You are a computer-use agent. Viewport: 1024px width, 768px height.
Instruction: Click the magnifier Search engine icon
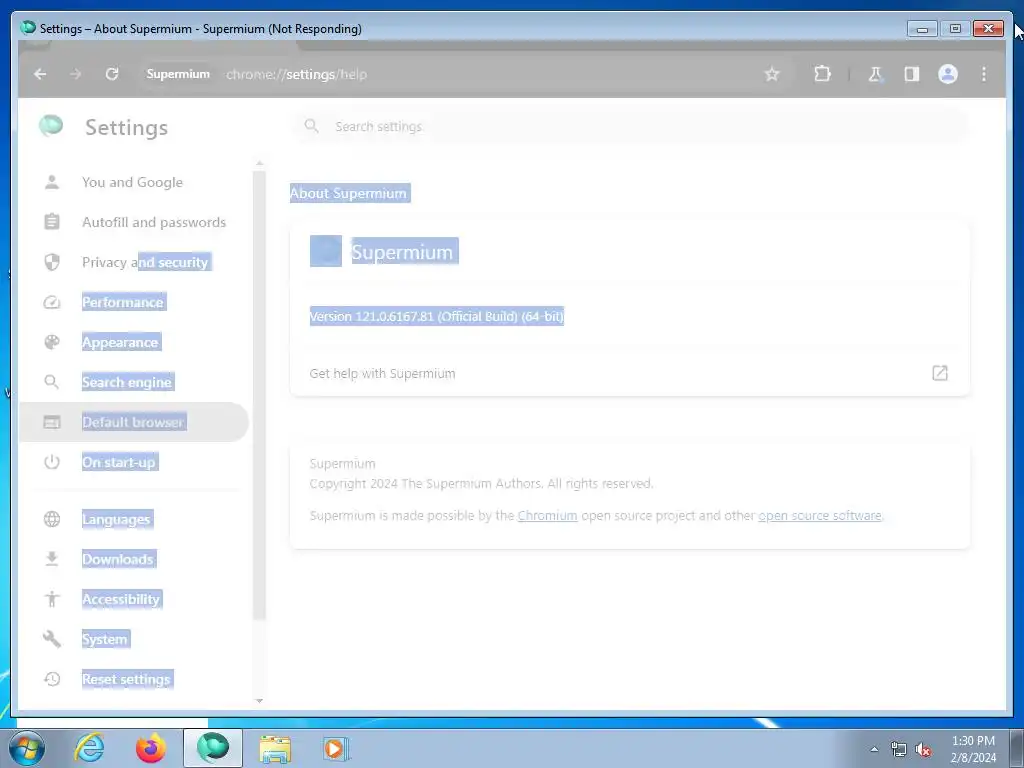click(52, 382)
